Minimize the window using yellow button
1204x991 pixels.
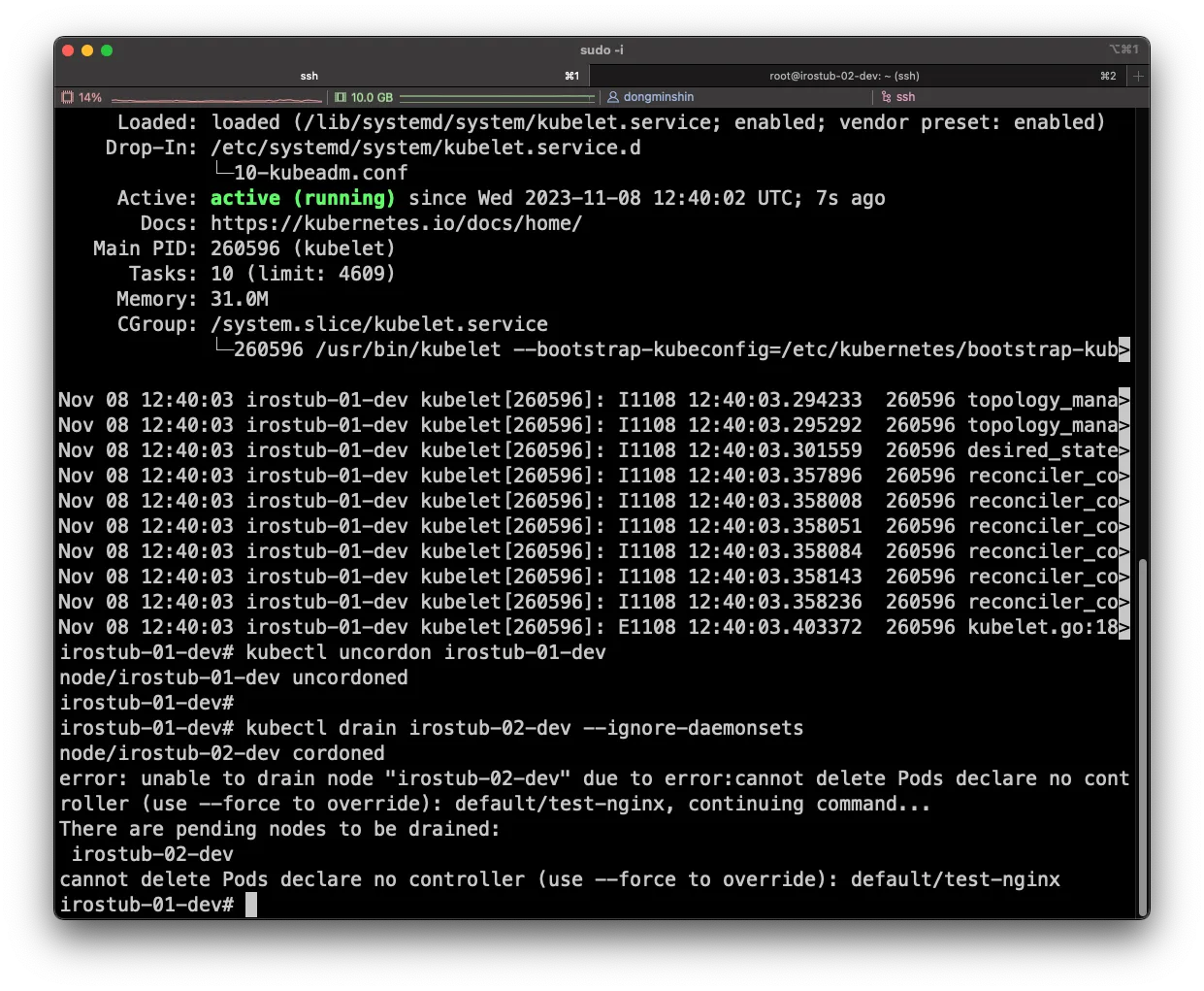click(x=87, y=50)
